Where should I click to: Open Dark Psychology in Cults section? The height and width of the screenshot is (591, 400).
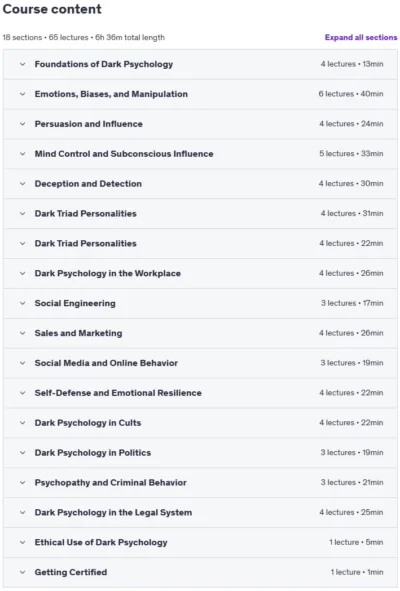(x=200, y=423)
